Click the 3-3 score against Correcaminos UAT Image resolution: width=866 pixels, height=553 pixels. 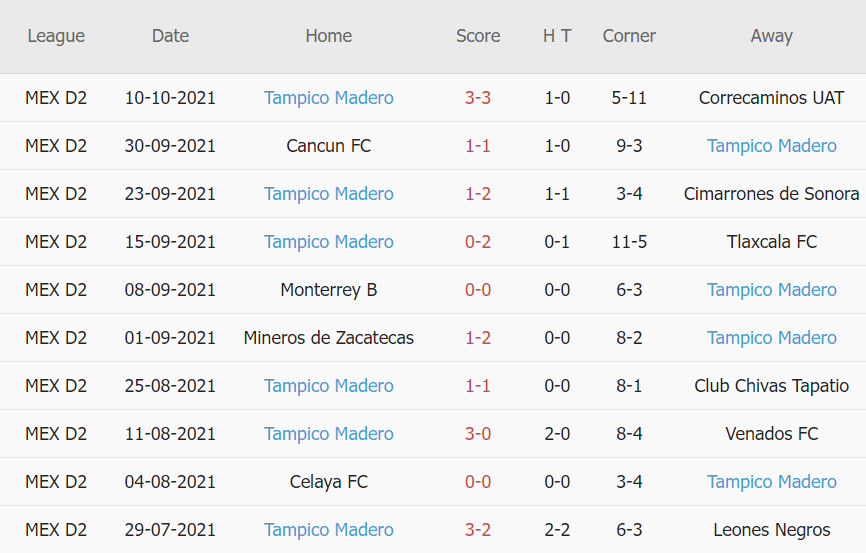[x=478, y=98]
